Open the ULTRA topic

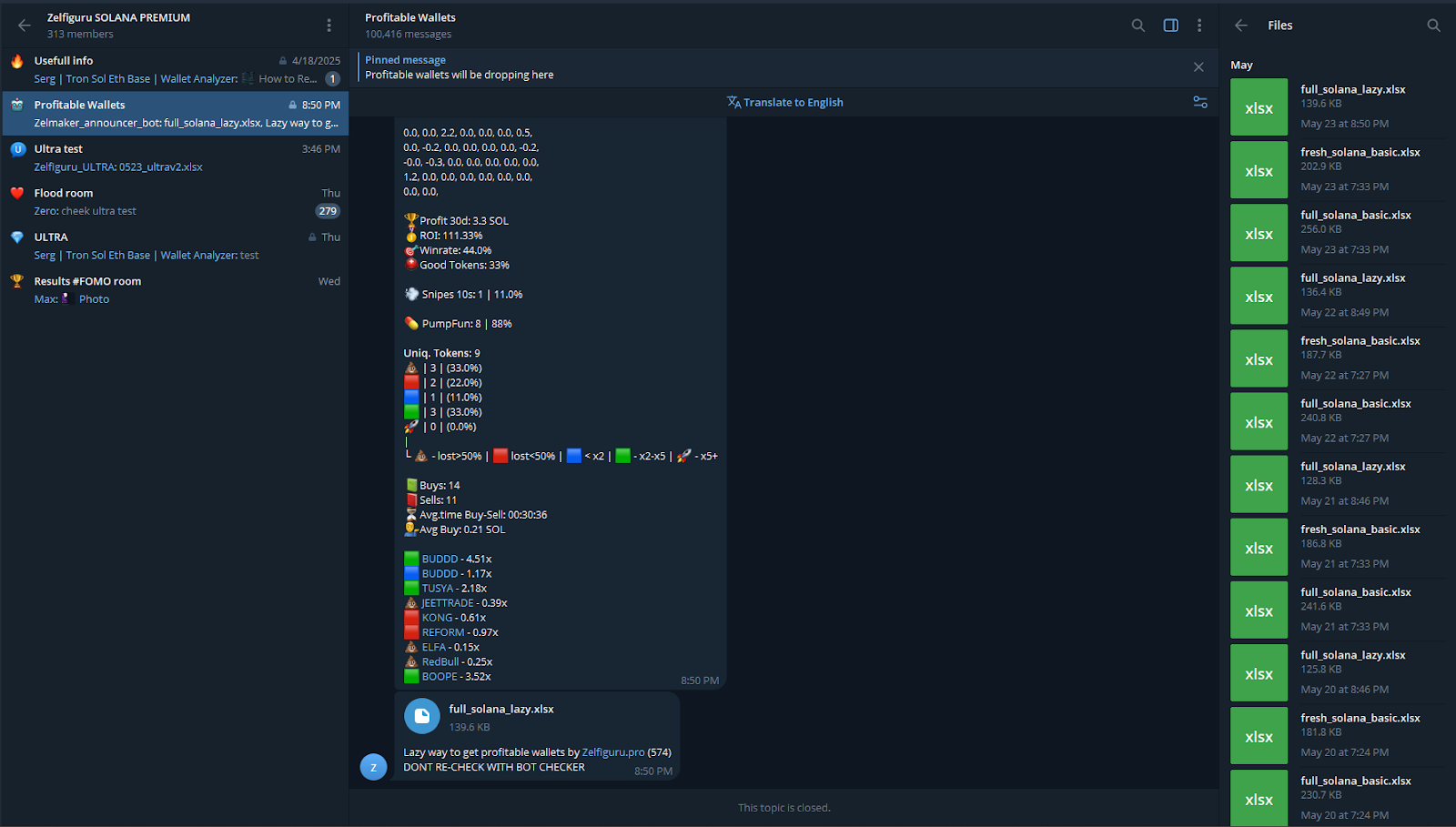point(175,246)
